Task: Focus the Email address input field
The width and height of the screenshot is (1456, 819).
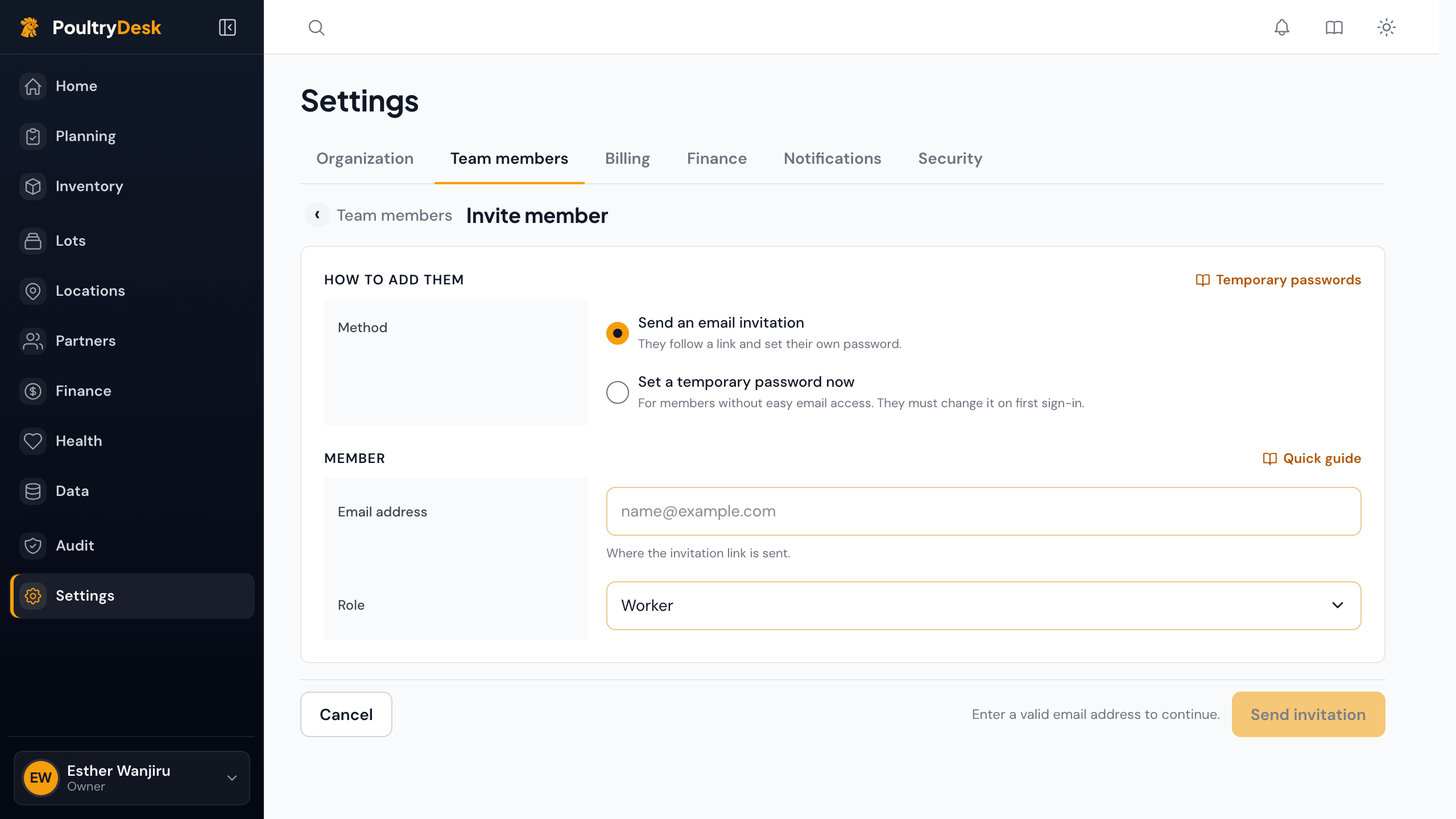Action: [x=983, y=511]
